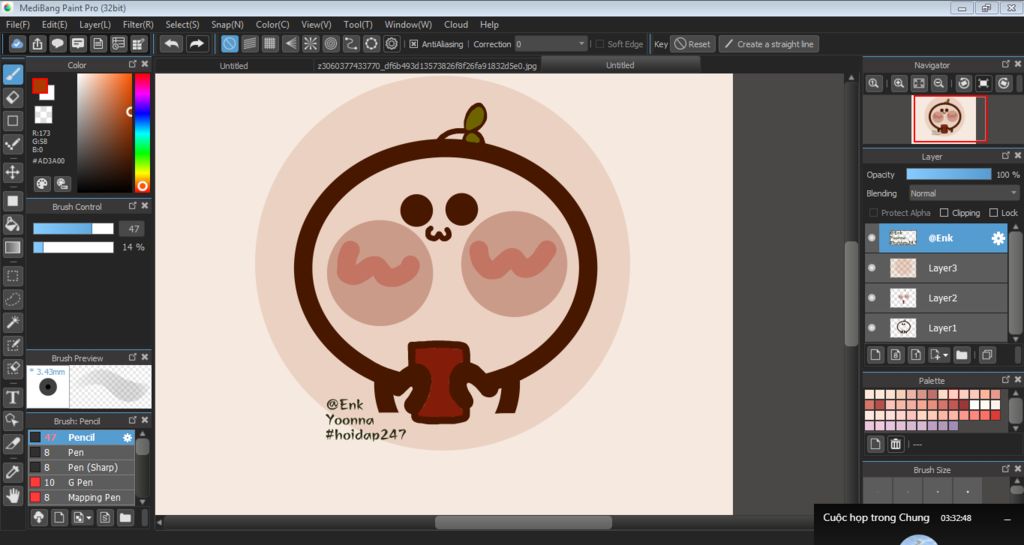Click the cloud save icon in toolbar
Image resolution: width=1024 pixels, height=545 pixels.
17,44
